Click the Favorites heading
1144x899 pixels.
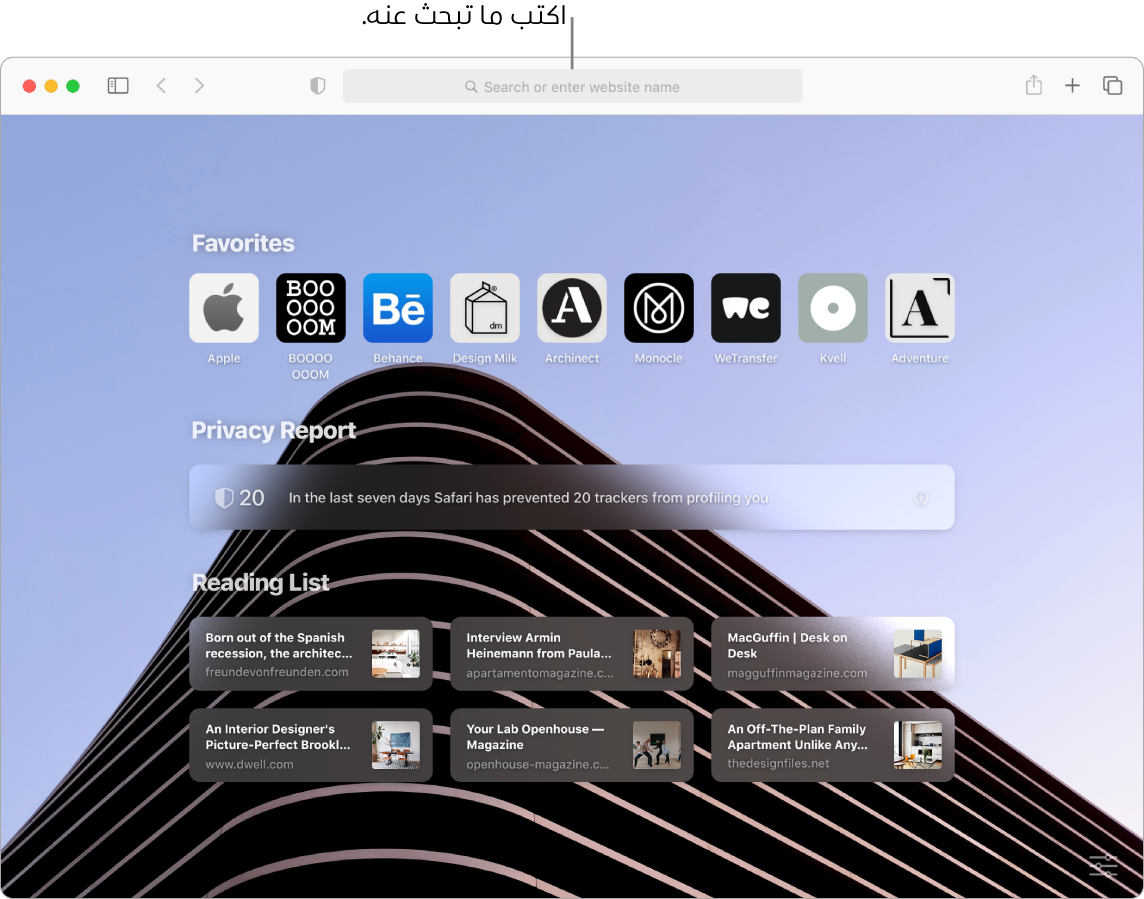point(243,243)
